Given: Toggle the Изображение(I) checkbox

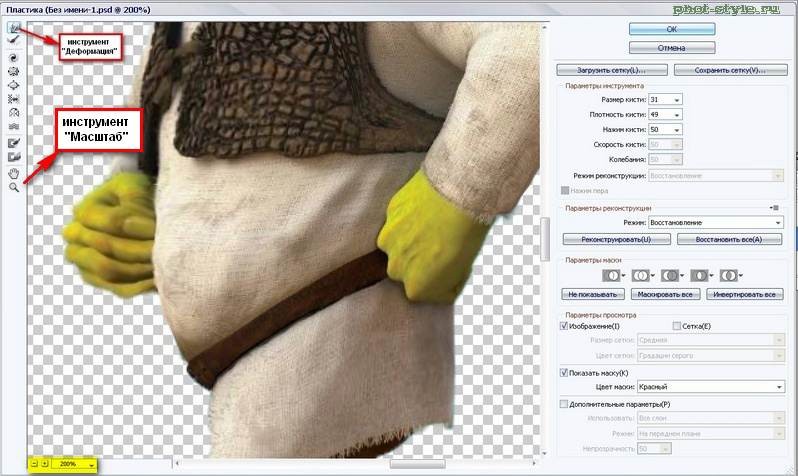Looking at the screenshot, I should 564,326.
